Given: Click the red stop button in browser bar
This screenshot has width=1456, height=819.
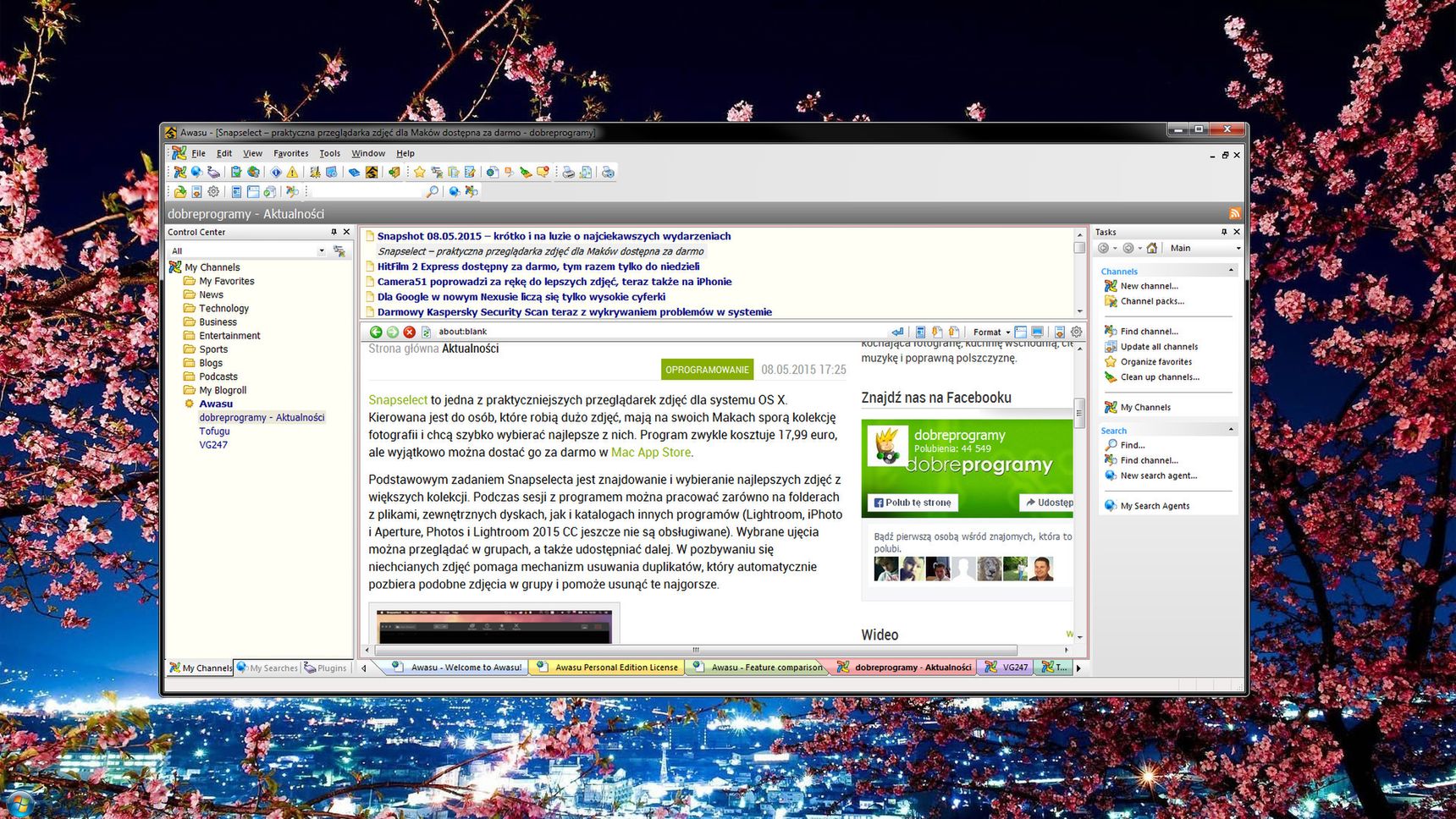Looking at the screenshot, I should coord(410,332).
